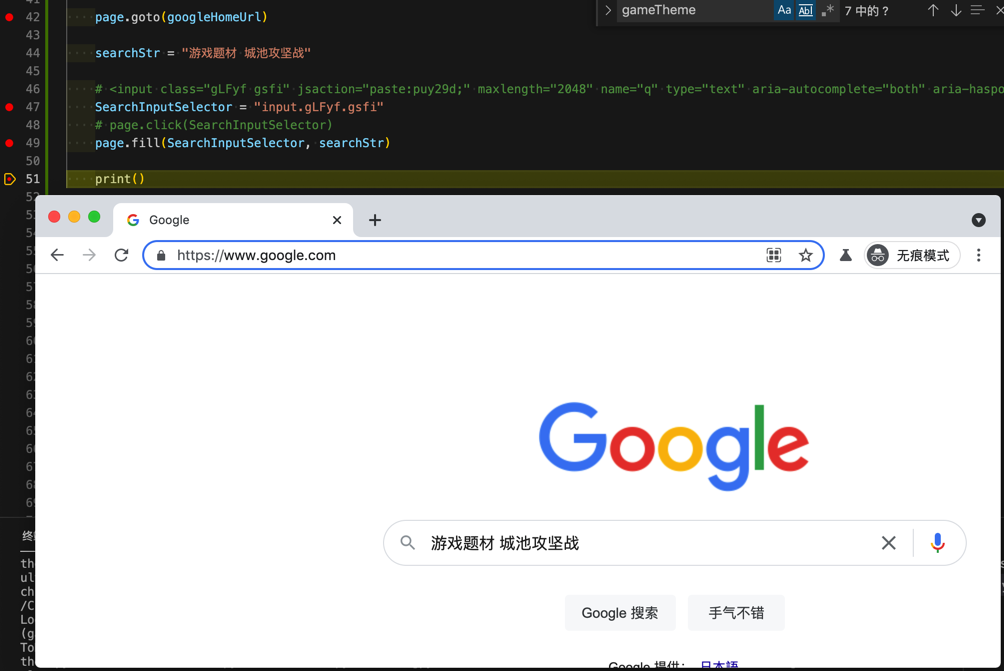1004x671 pixels.
Task: Reload the Google page
Action: (121, 255)
